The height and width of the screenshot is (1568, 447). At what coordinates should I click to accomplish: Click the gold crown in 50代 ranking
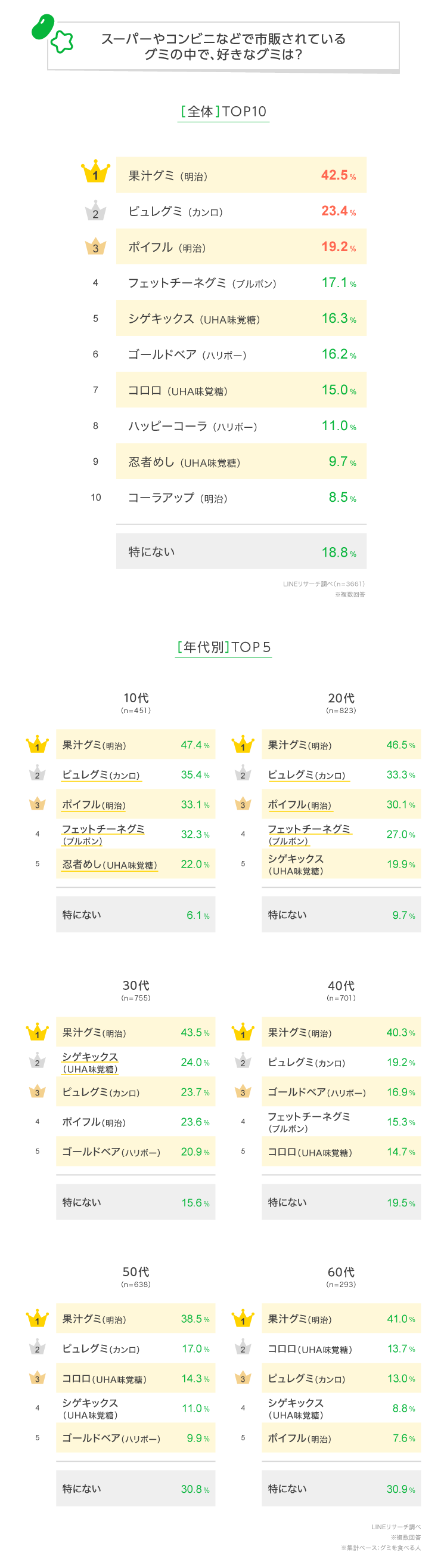tap(37, 1318)
